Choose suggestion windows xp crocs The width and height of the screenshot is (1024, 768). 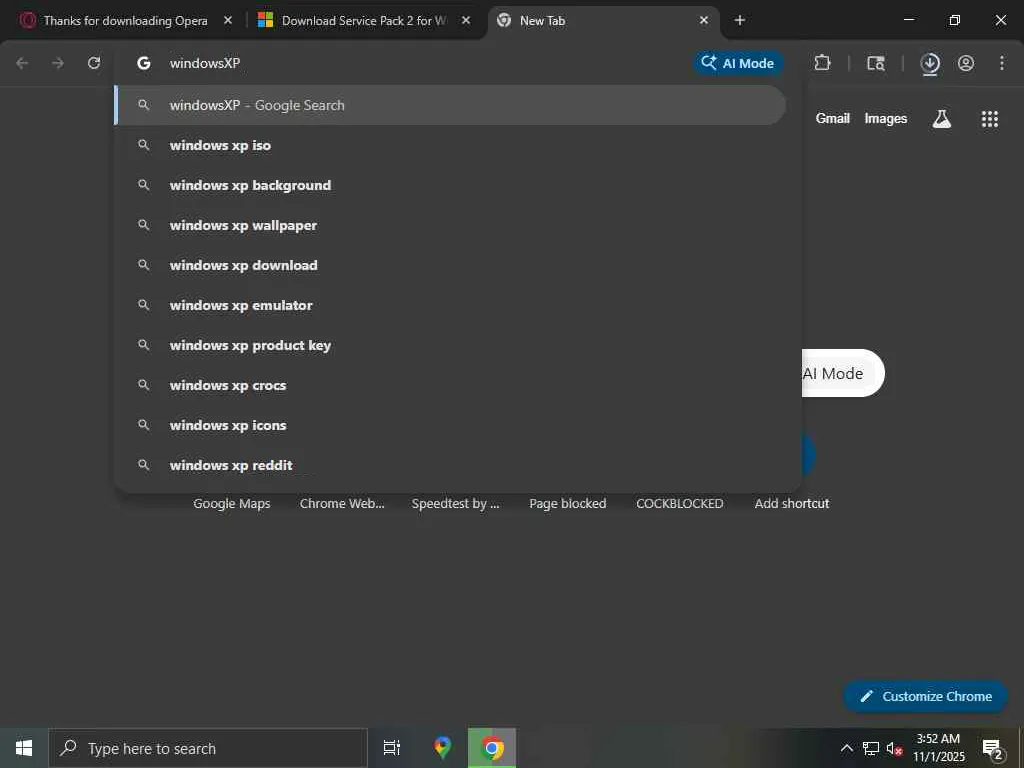tap(450, 385)
